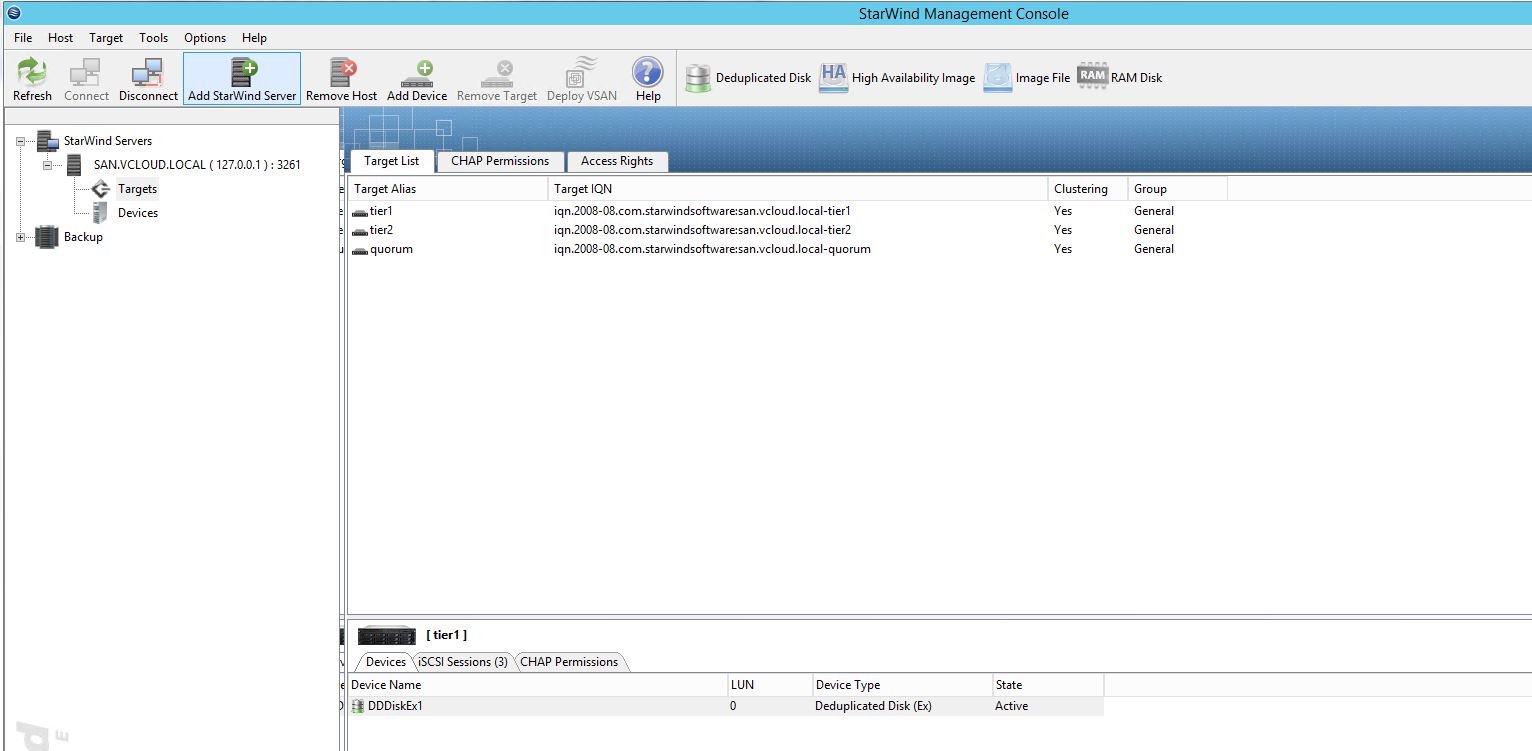This screenshot has height=751, width=1532.
Task: Click the Image File toolbar icon
Action: click(997, 78)
